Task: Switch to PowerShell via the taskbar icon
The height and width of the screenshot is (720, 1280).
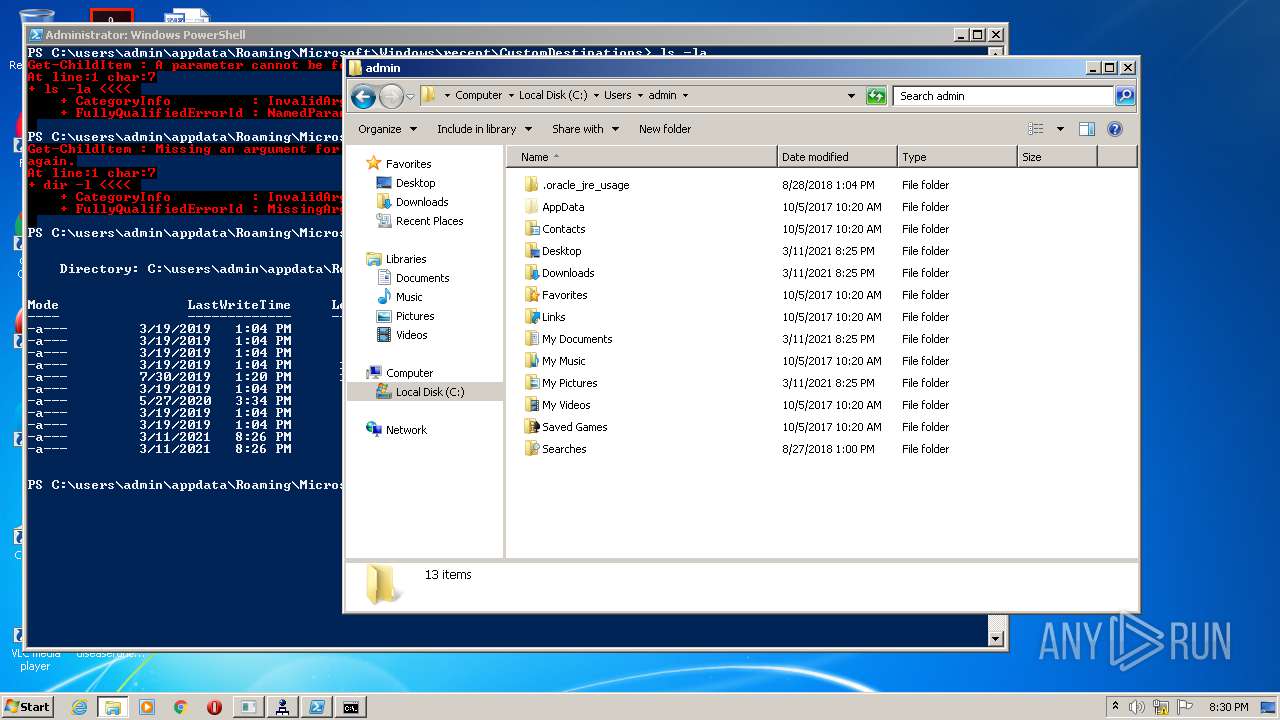Action: point(316,707)
